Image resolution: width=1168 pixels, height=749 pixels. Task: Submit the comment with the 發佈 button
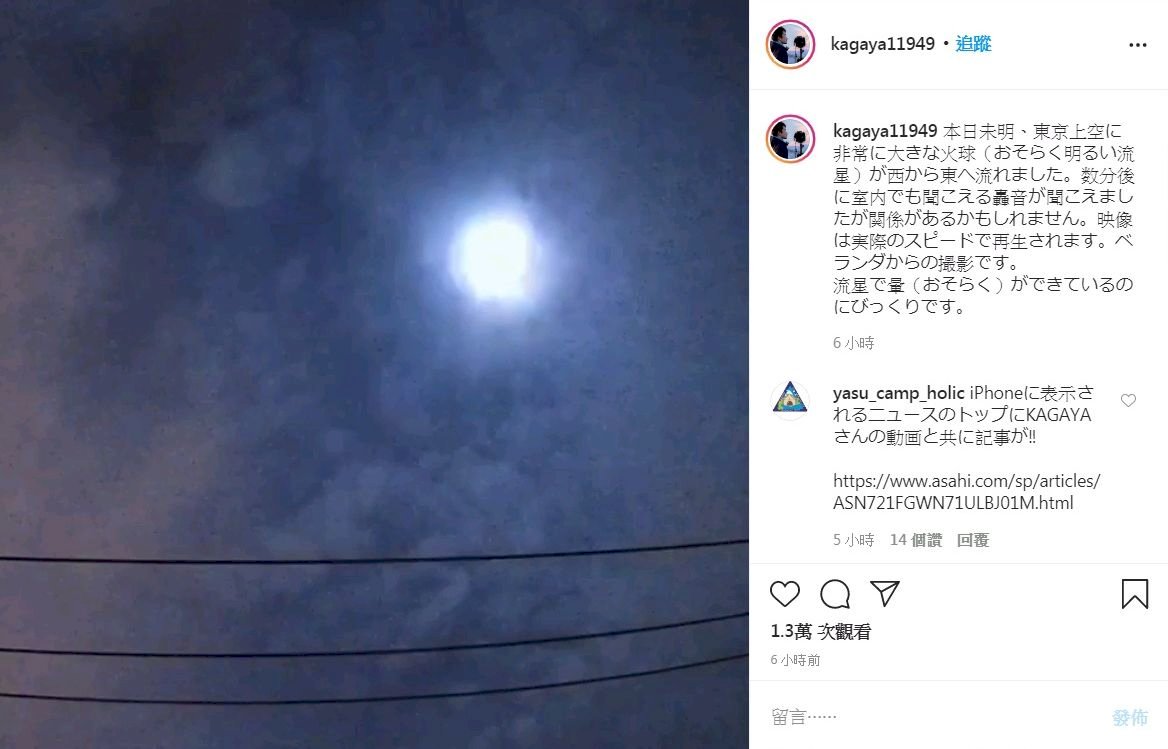point(1129,717)
